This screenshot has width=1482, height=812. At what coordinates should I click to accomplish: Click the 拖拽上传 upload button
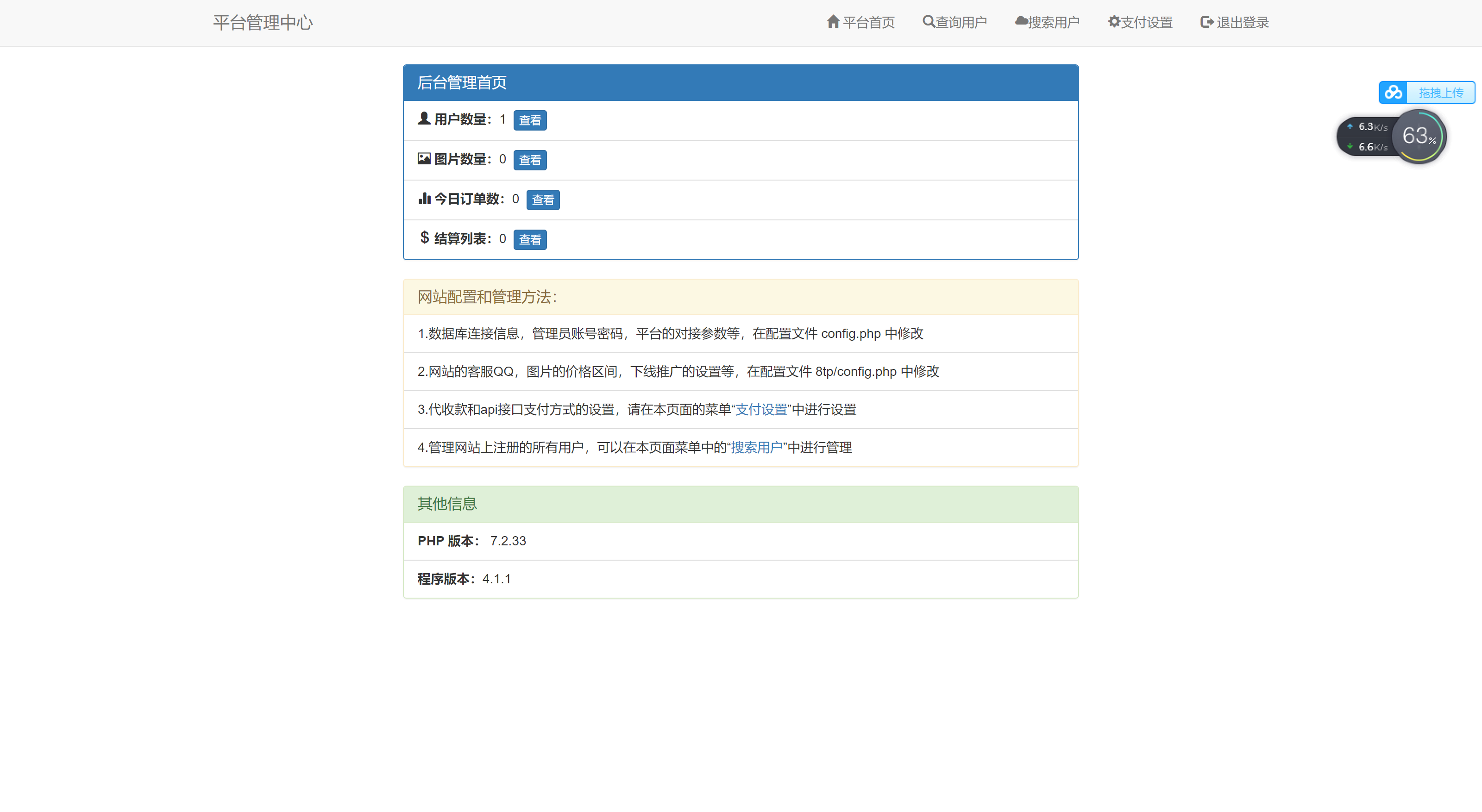pos(1441,92)
